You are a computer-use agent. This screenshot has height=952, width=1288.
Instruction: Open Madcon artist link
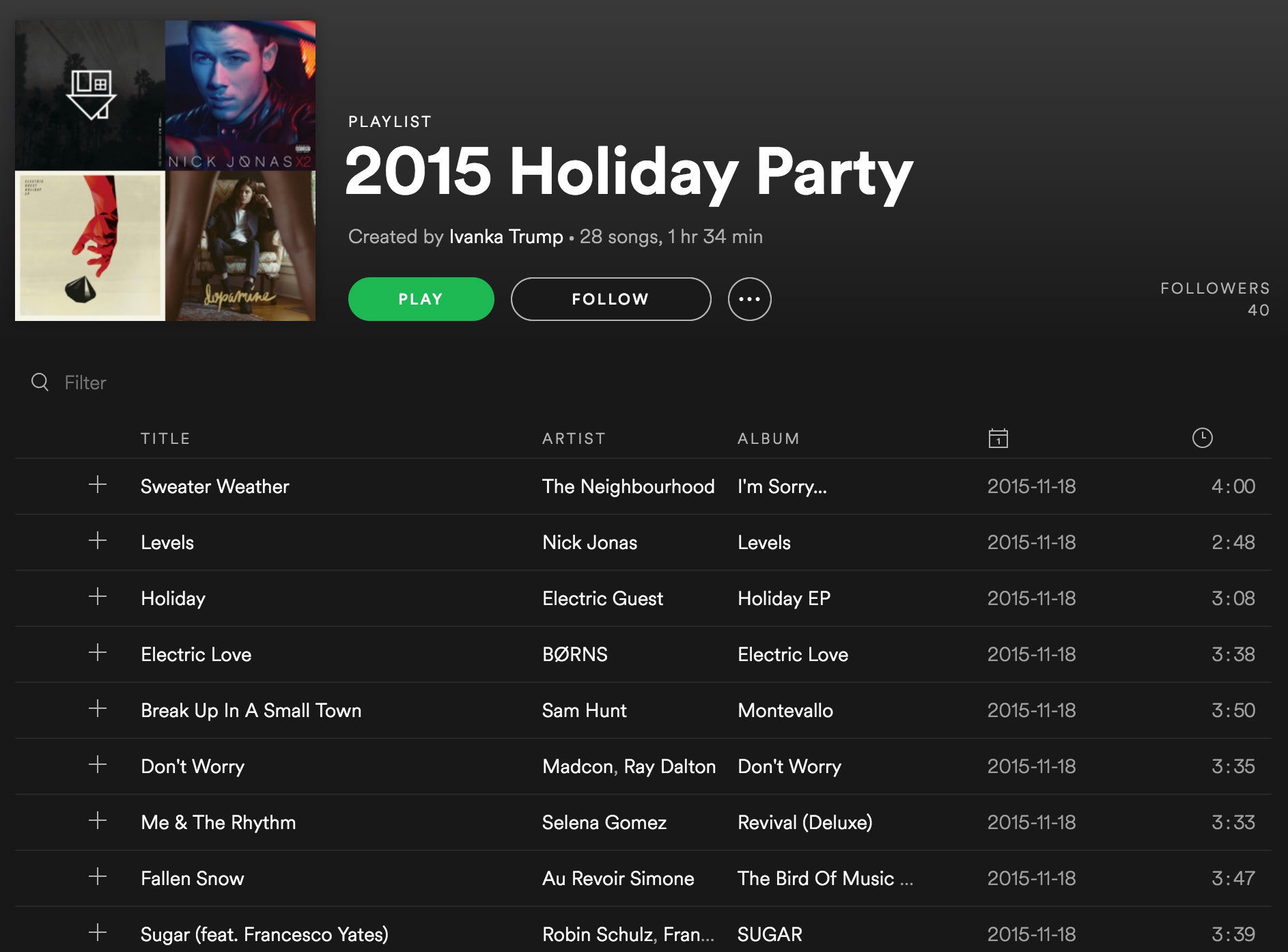(x=578, y=766)
